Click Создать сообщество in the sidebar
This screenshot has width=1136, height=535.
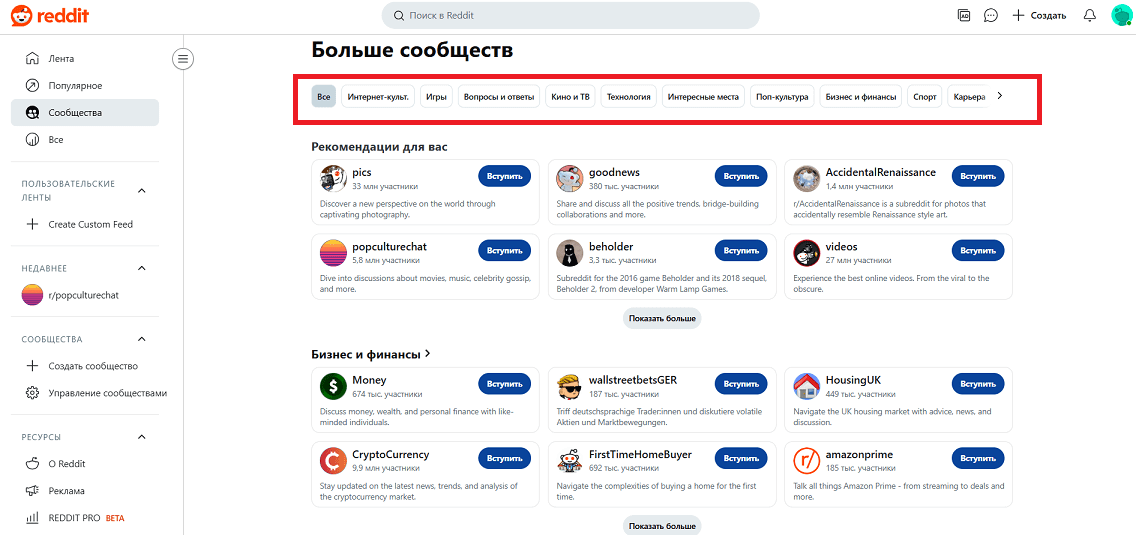[x=85, y=366]
